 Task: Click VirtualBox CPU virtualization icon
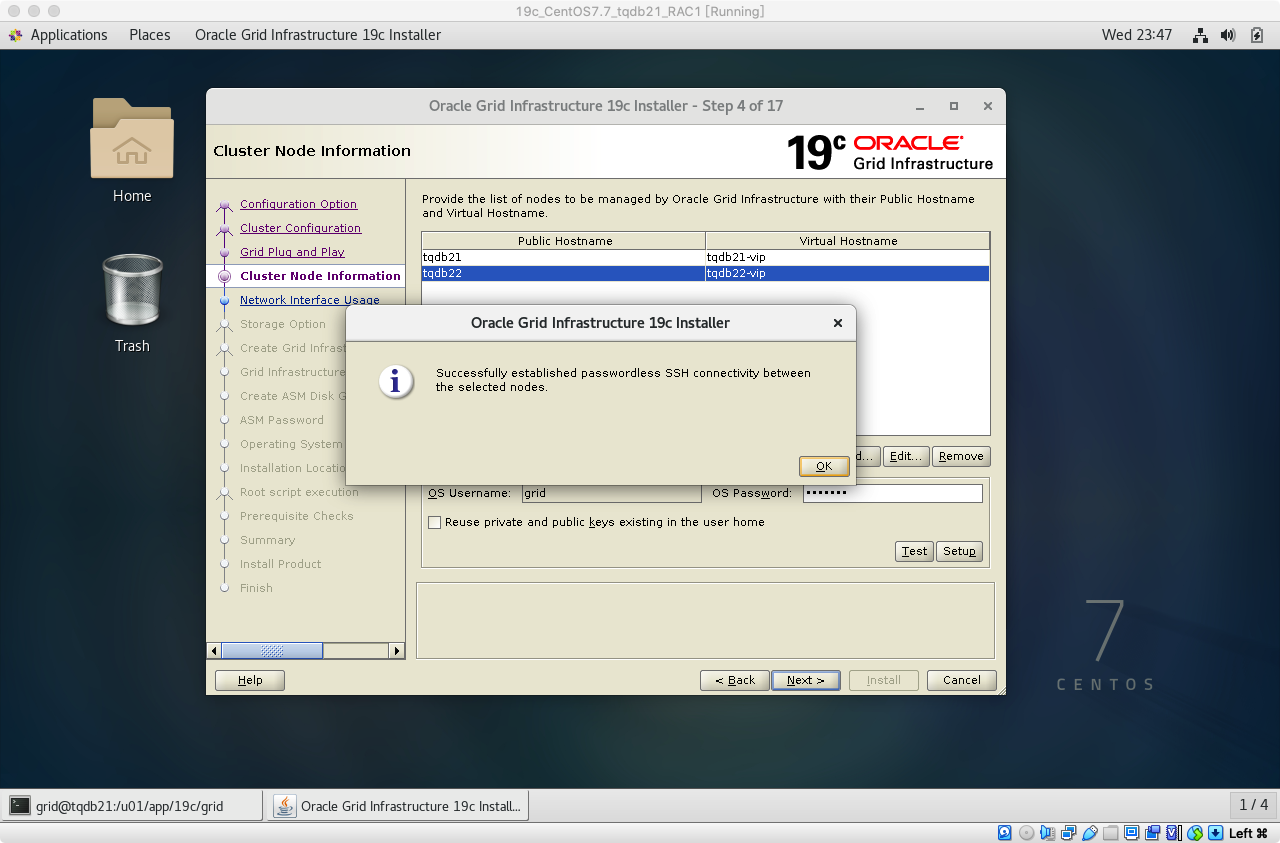click(x=1173, y=833)
